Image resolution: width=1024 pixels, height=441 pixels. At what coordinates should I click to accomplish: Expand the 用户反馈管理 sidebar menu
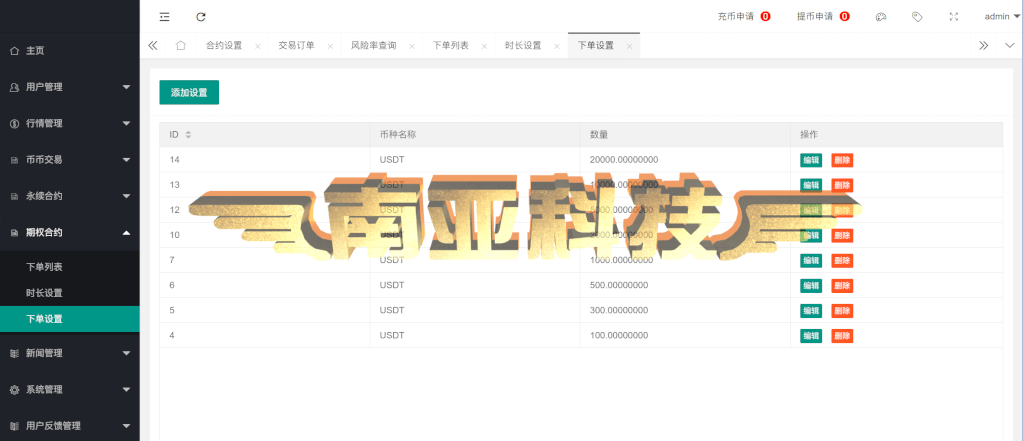pos(70,426)
